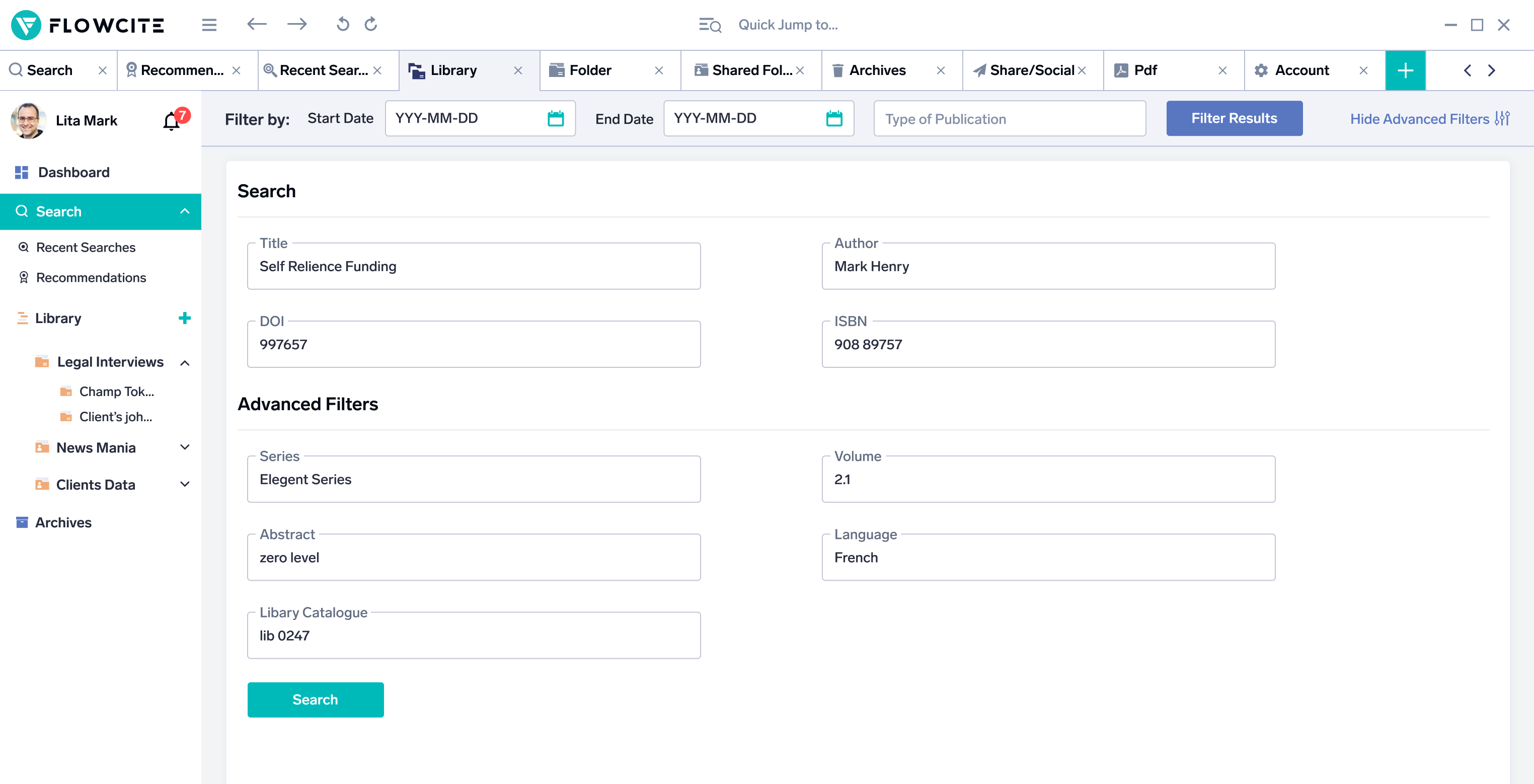Expand the Clients Data folder
Screen dimensions: 1534x784
pyautogui.click(x=185, y=484)
